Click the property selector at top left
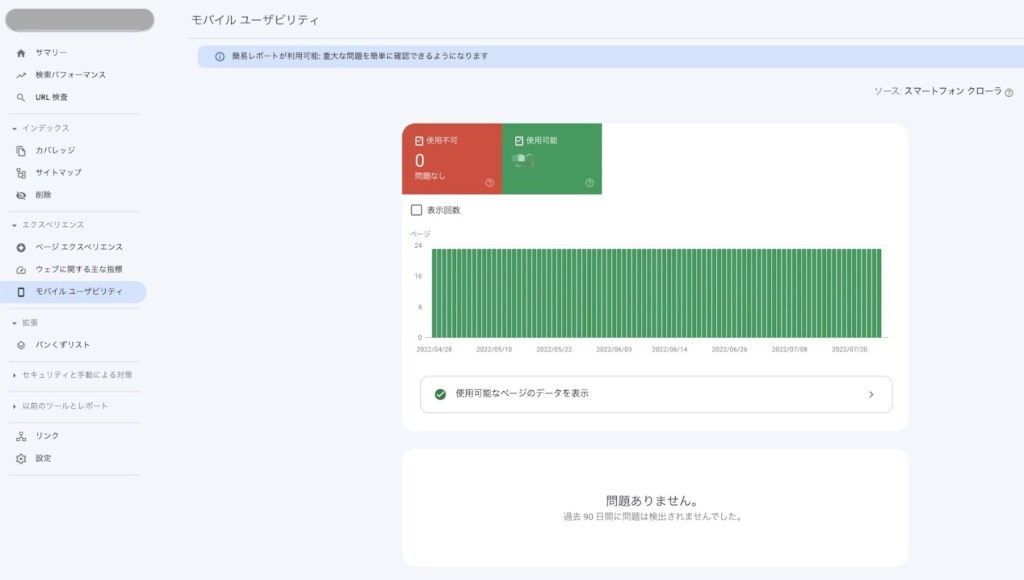 click(x=80, y=19)
